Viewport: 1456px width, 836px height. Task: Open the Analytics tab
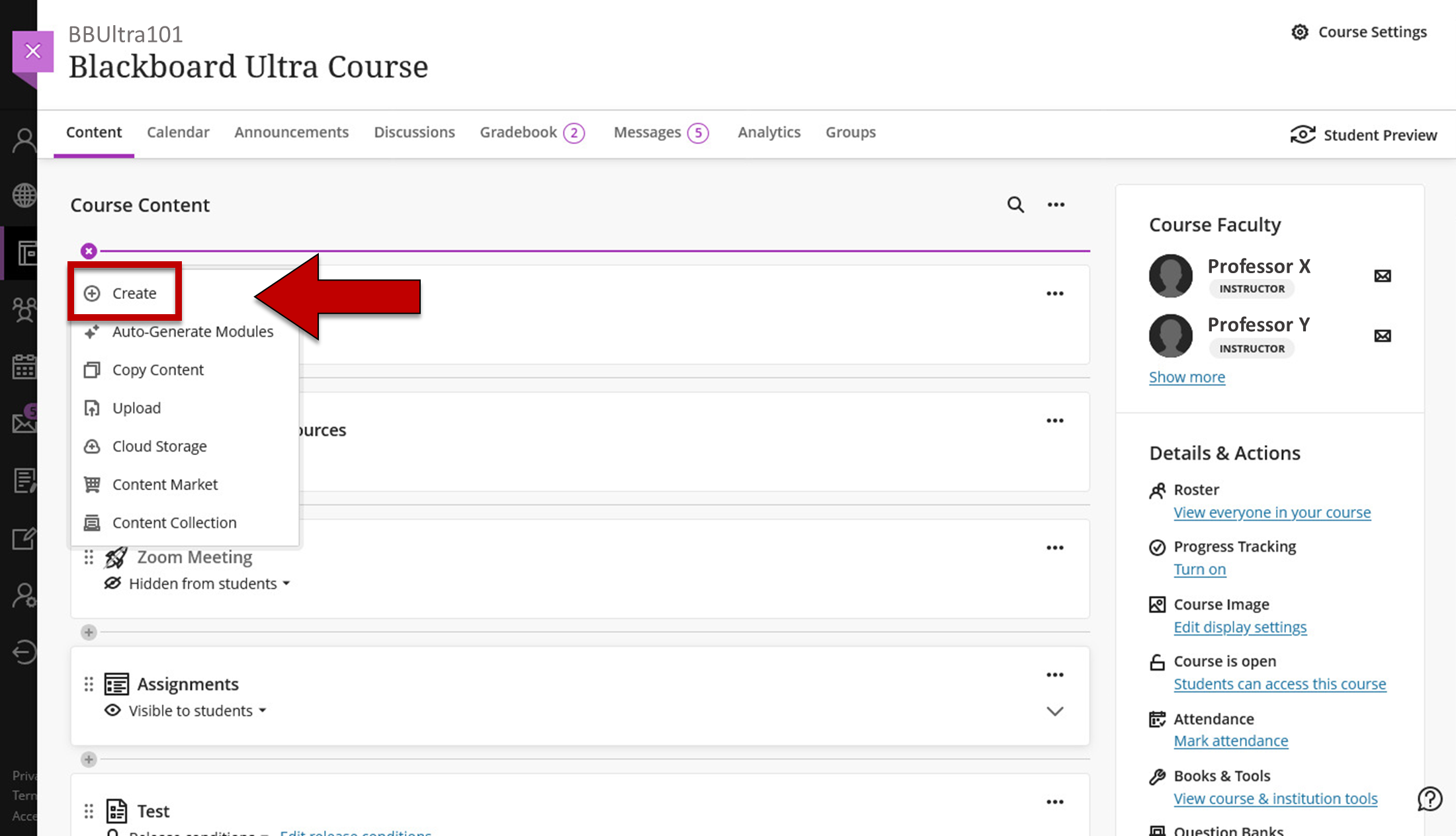pos(769,132)
